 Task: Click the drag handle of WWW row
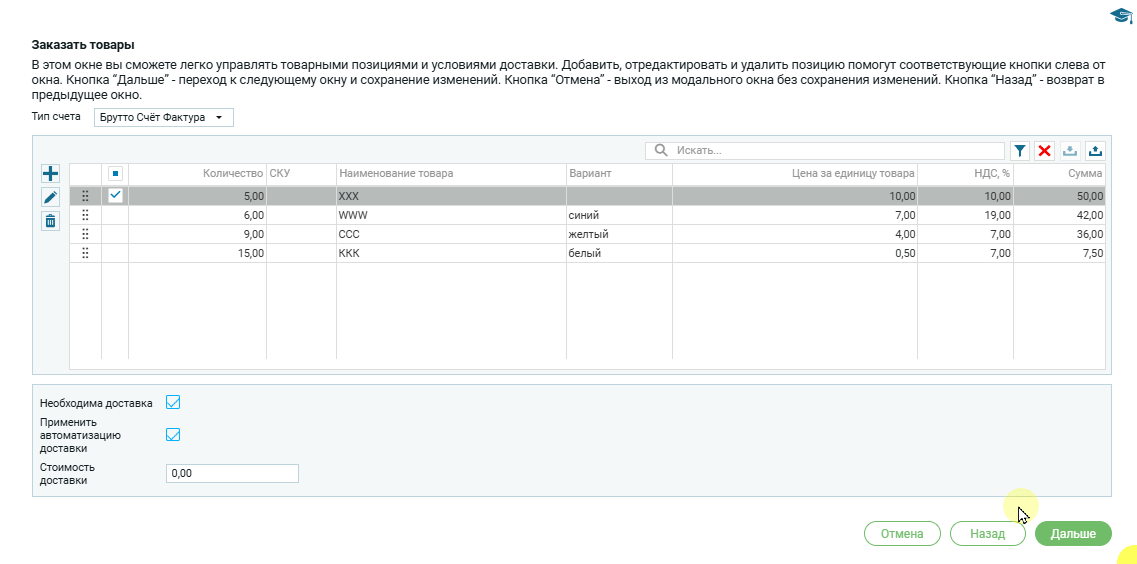click(x=85, y=215)
